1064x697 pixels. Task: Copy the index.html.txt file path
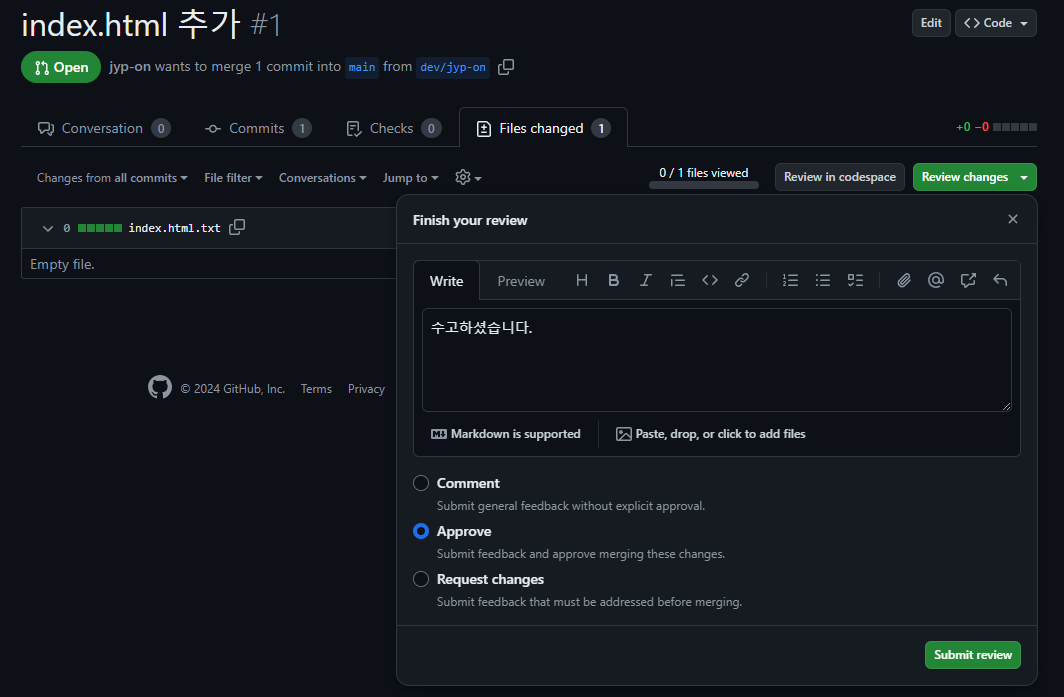[x=237, y=227]
